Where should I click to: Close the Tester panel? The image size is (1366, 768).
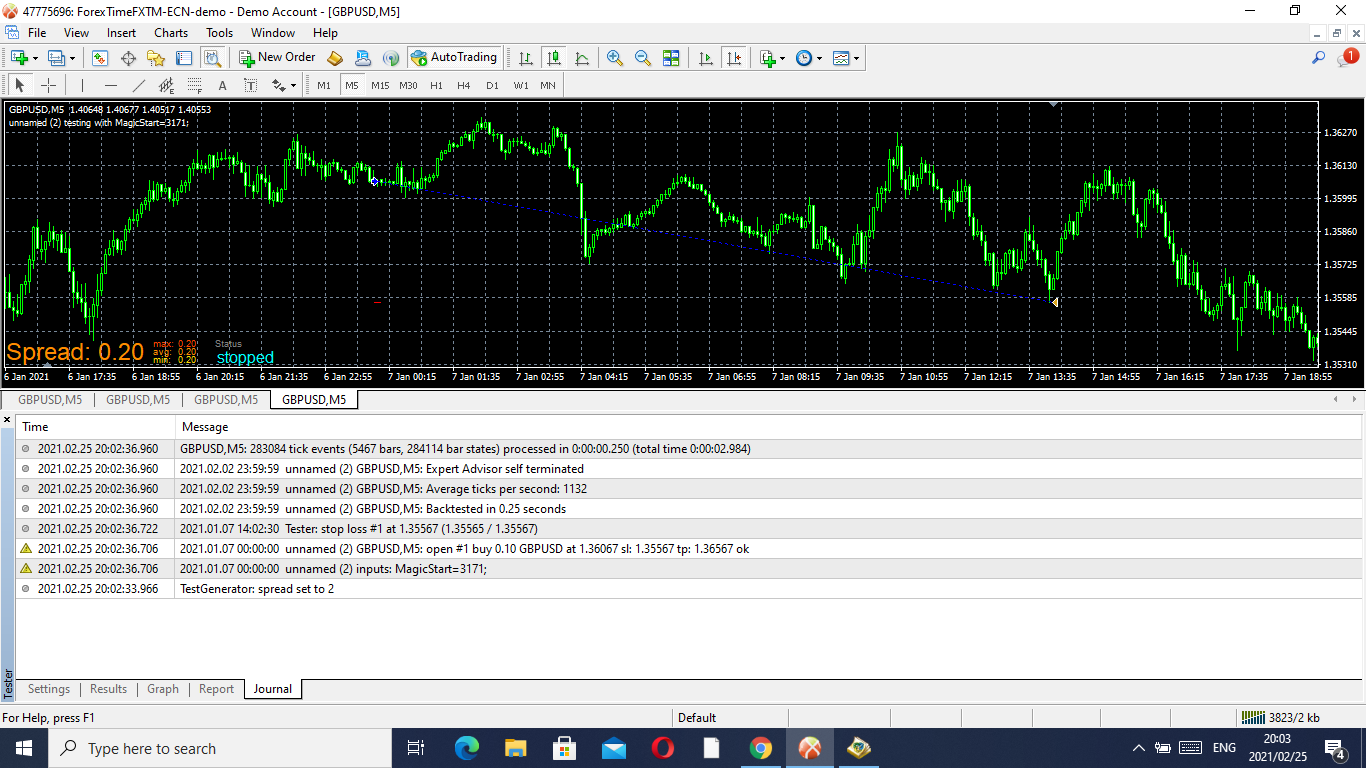(x=8, y=419)
